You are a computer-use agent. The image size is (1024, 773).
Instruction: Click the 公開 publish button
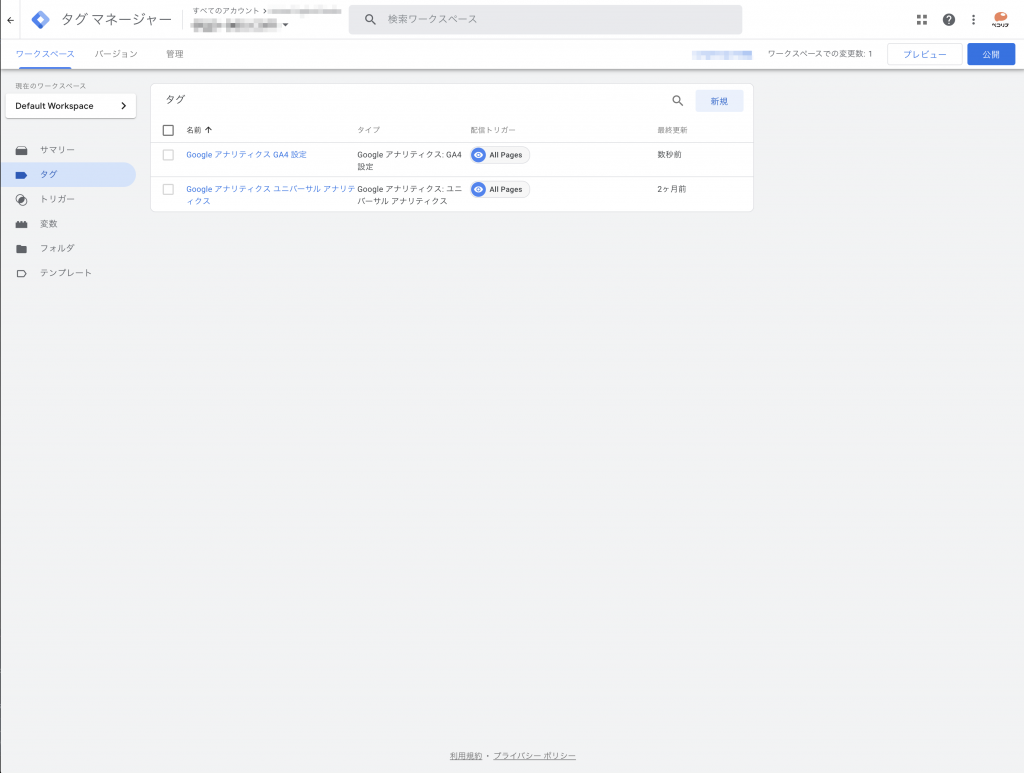click(x=991, y=54)
